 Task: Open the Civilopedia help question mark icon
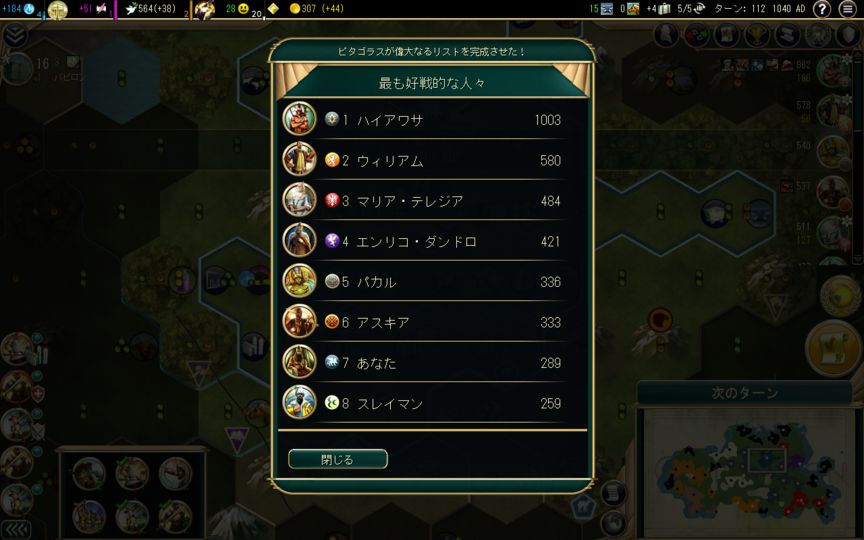tap(822, 9)
